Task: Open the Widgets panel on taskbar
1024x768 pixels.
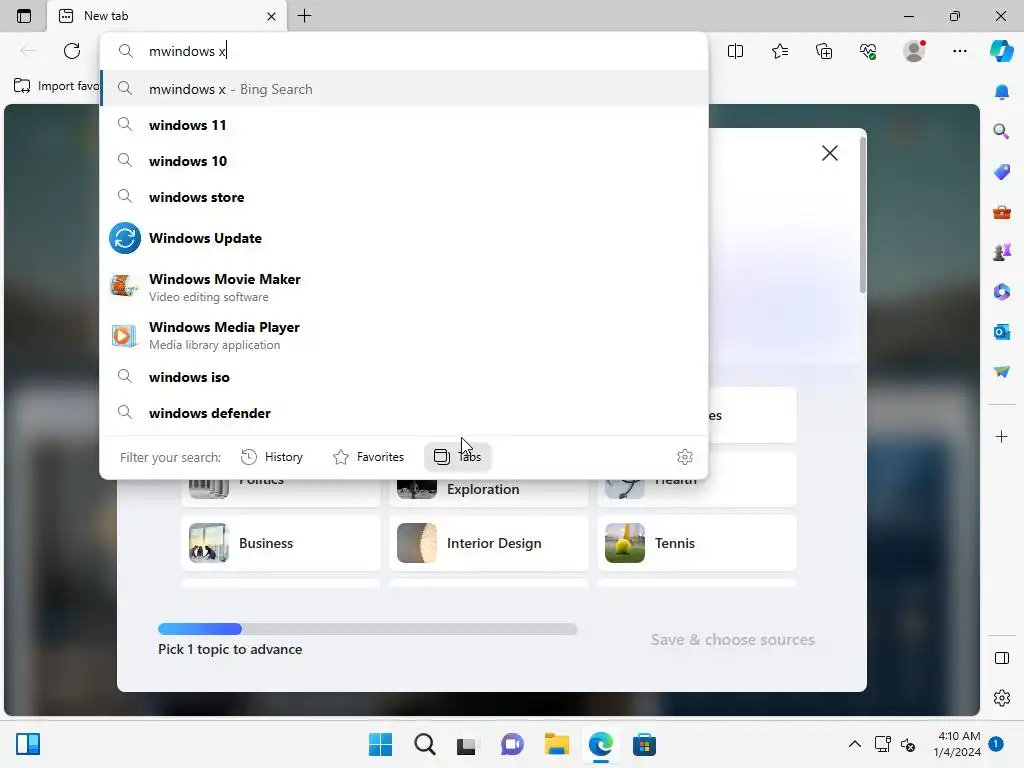Action: point(28,744)
